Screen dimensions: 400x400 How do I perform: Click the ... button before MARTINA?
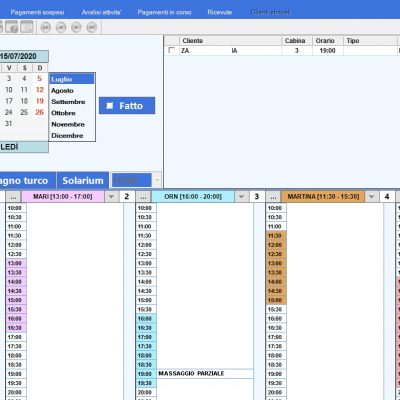[273, 197]
